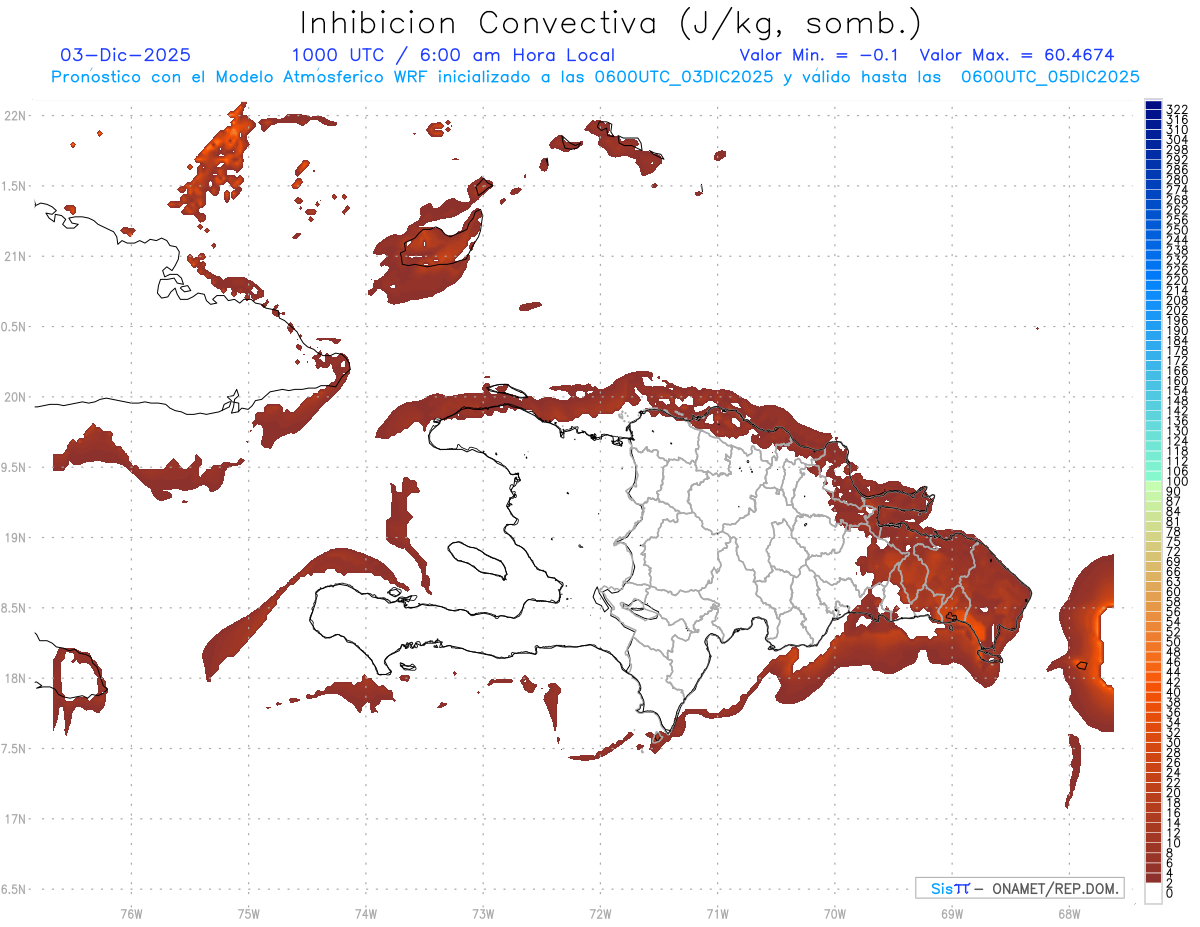
Task: Click the "20N" latitude label
Action: (13, 397)
